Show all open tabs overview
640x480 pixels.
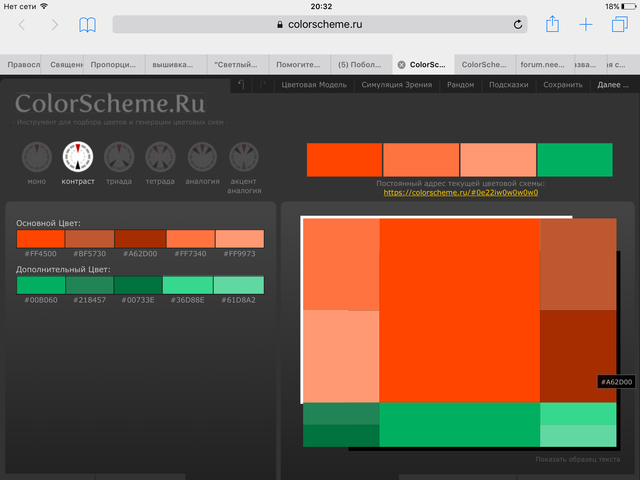[620, 24]
